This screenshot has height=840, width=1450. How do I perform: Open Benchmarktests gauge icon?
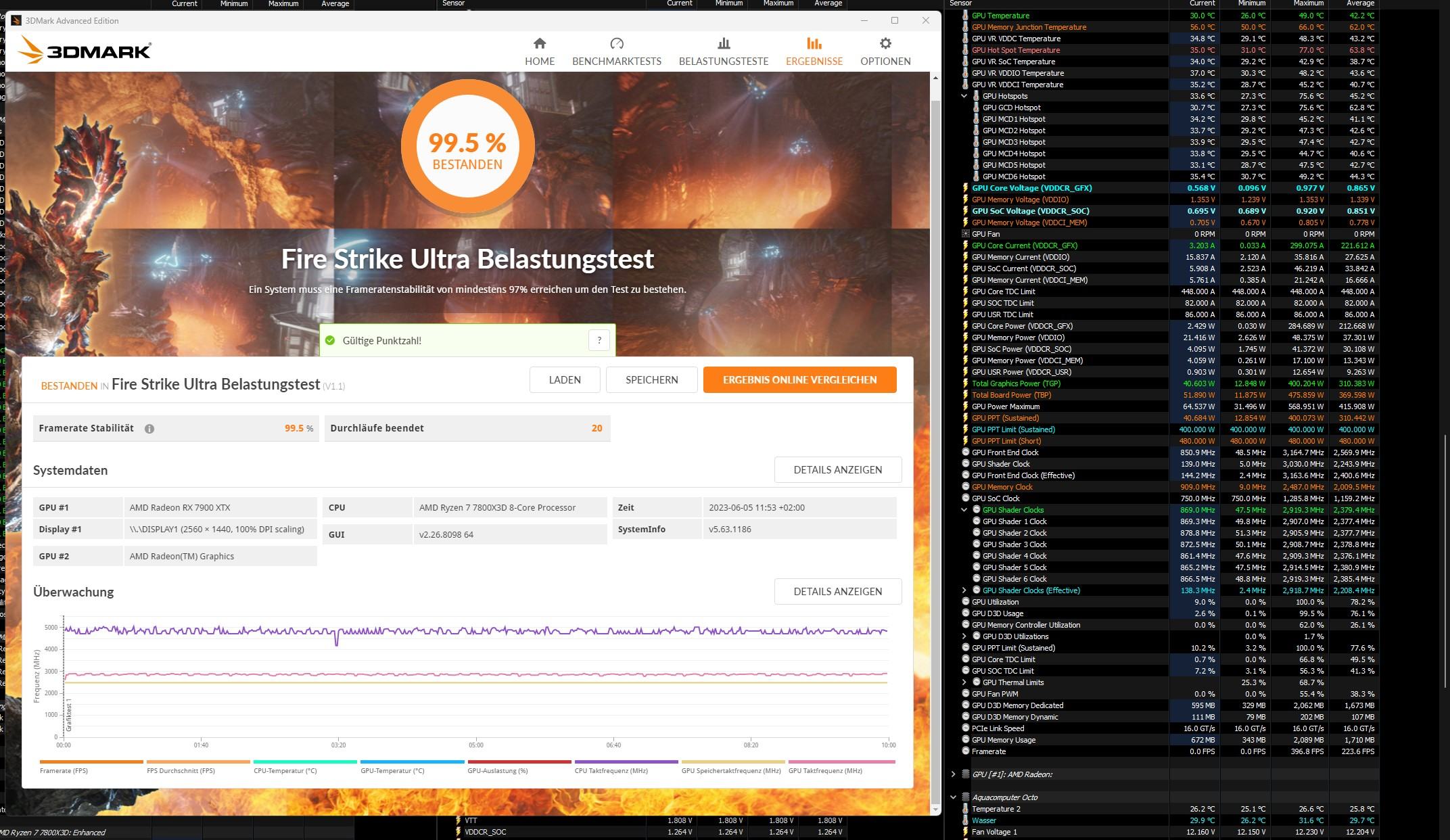(616, 44)
